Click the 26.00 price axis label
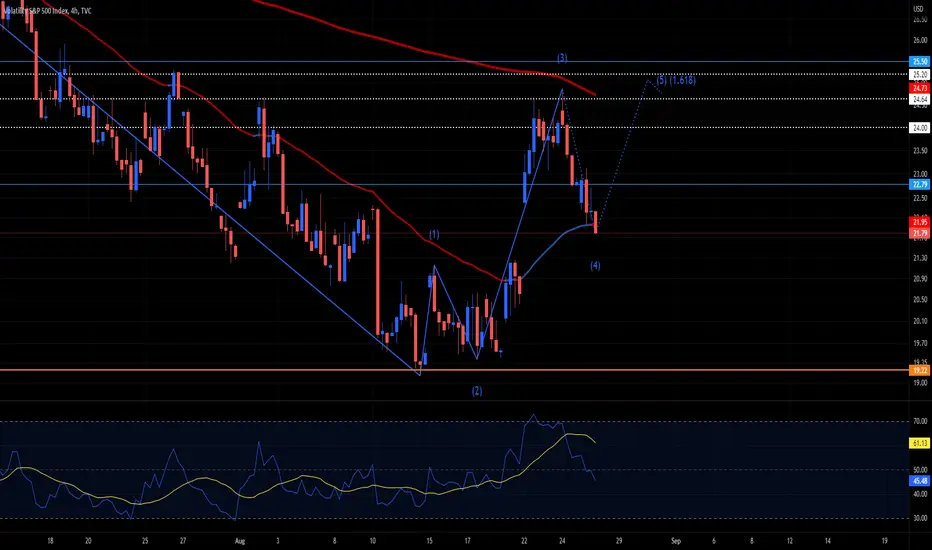This screenshot has height=550, width=932. coord(920,40)
